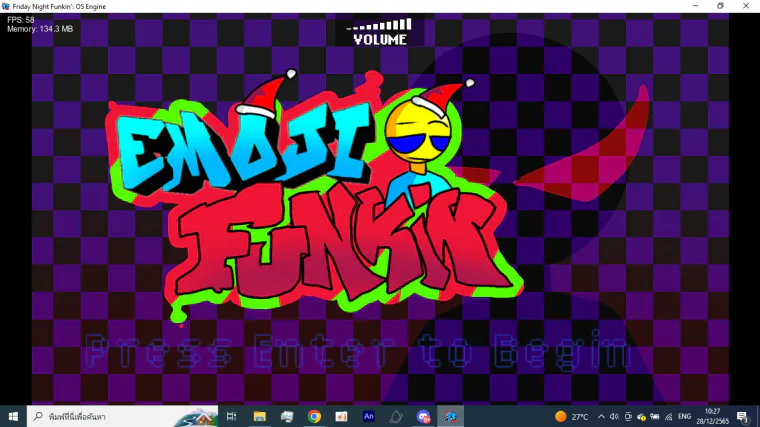Viewport: 760px width, 427px height.
Task: Open the notification center icon
Action: click(743, 416)
